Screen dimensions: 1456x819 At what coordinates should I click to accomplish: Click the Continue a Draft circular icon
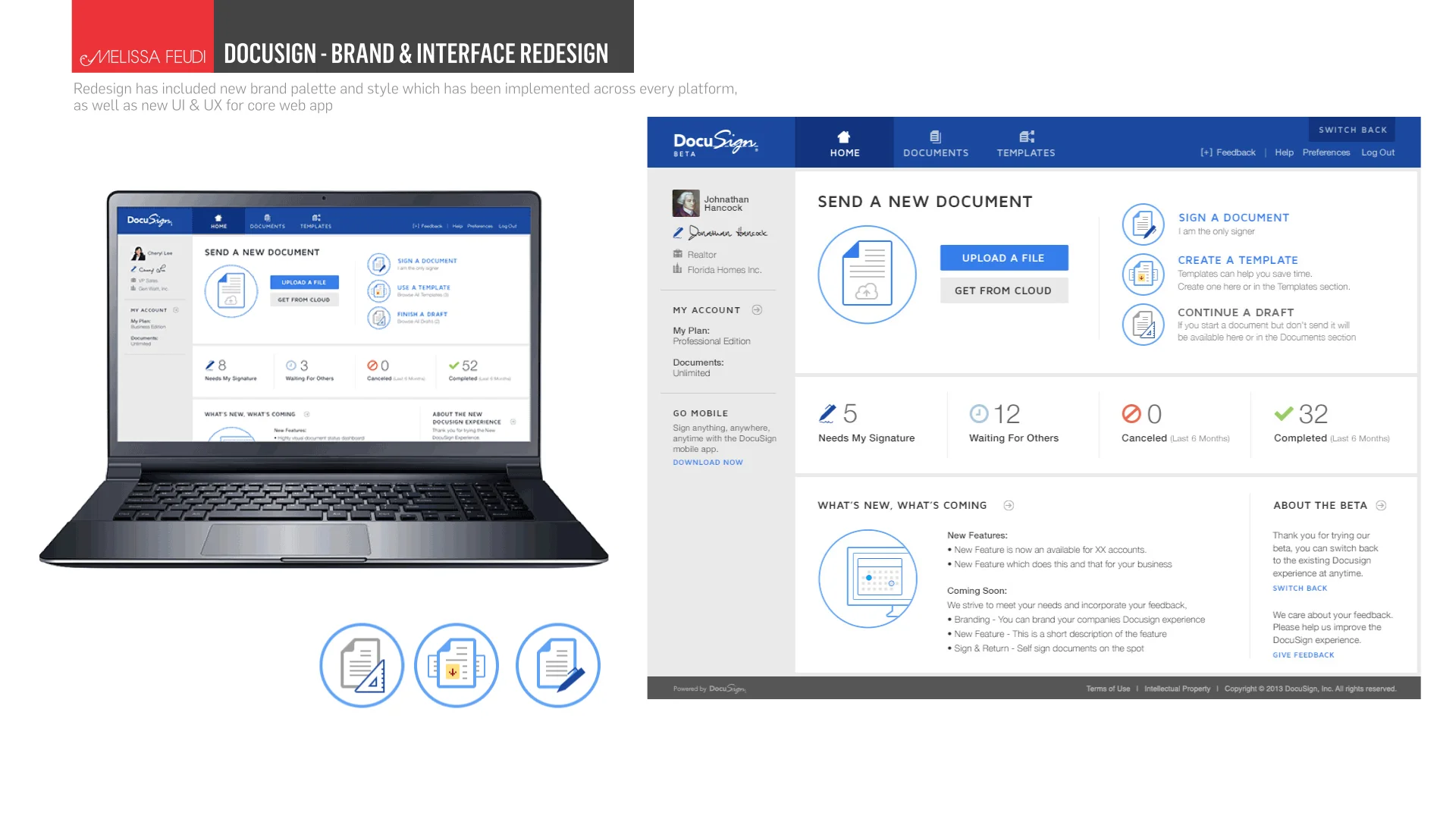point(1143,325)
